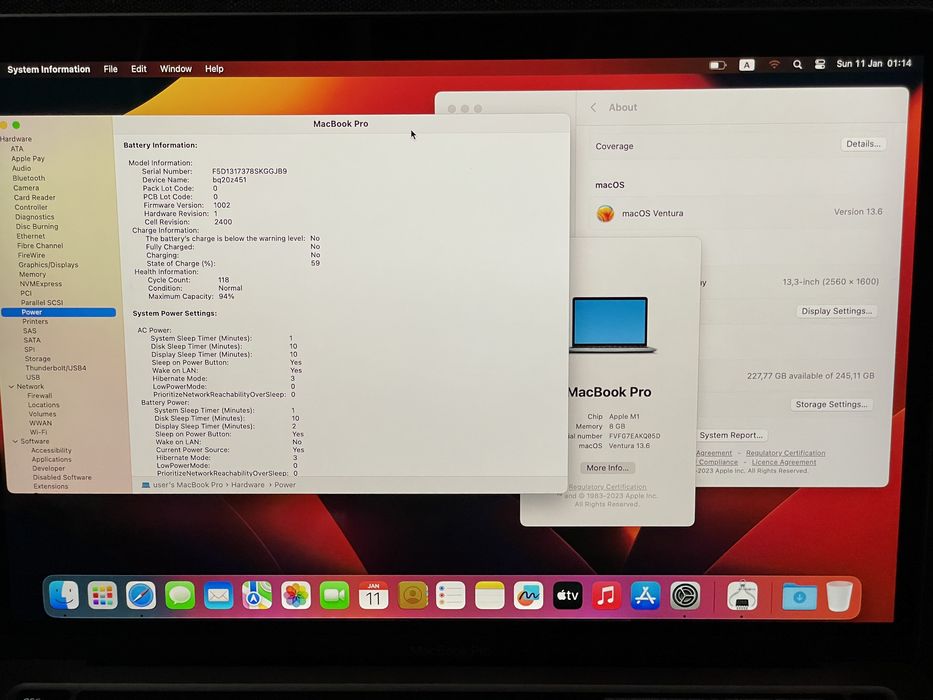Open FaceTime in the Dock
The height and width of the screenshot is (700, 933).
[x=334, y=595]
